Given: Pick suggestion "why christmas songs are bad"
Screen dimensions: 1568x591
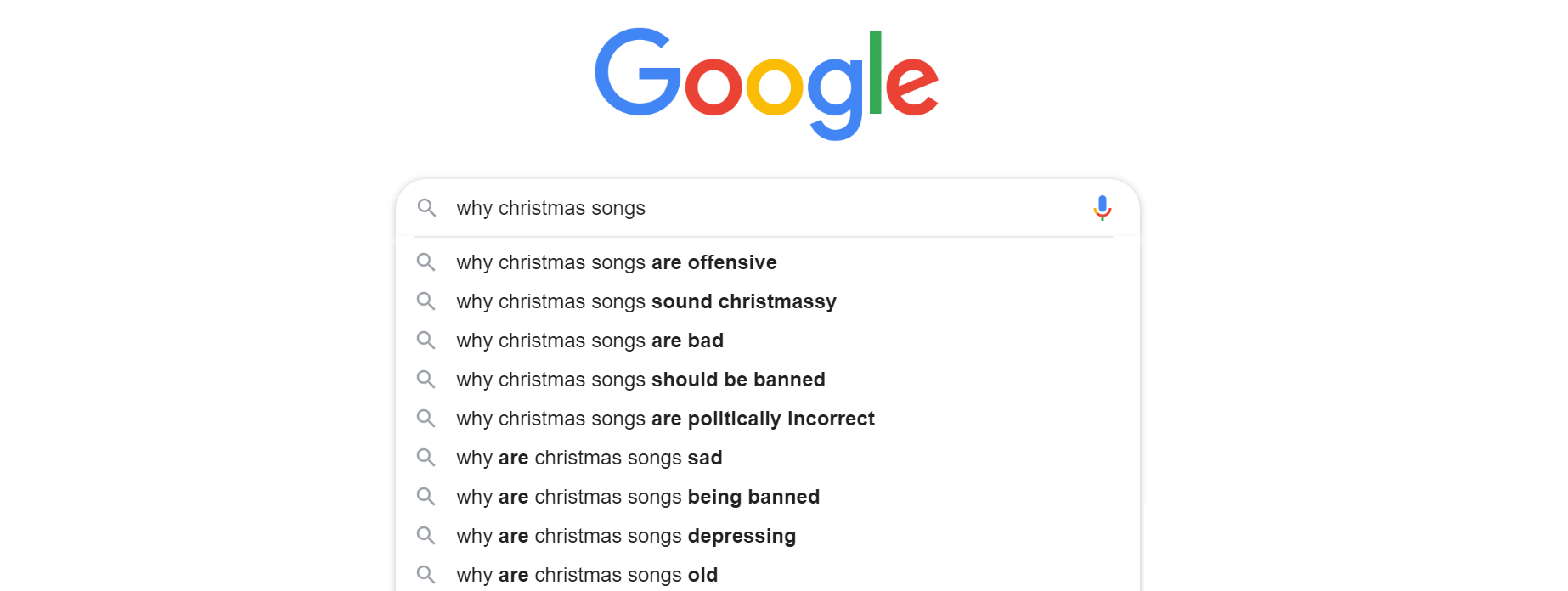Looking at the screenshot, I should [x=589, y=341].
